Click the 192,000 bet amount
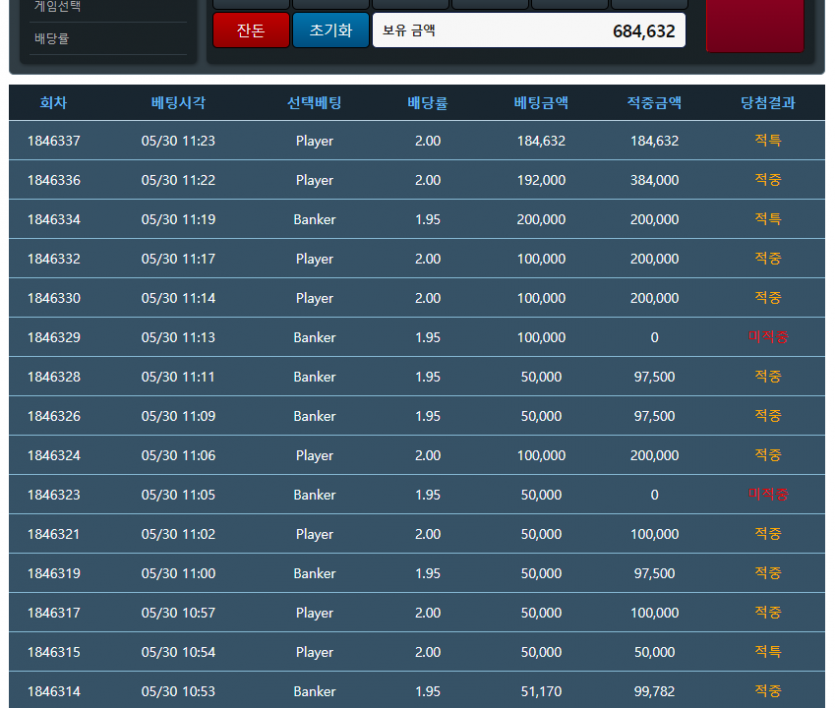This screenshot has width=835, height=708. pyautogui.click(x=541, y=180)
